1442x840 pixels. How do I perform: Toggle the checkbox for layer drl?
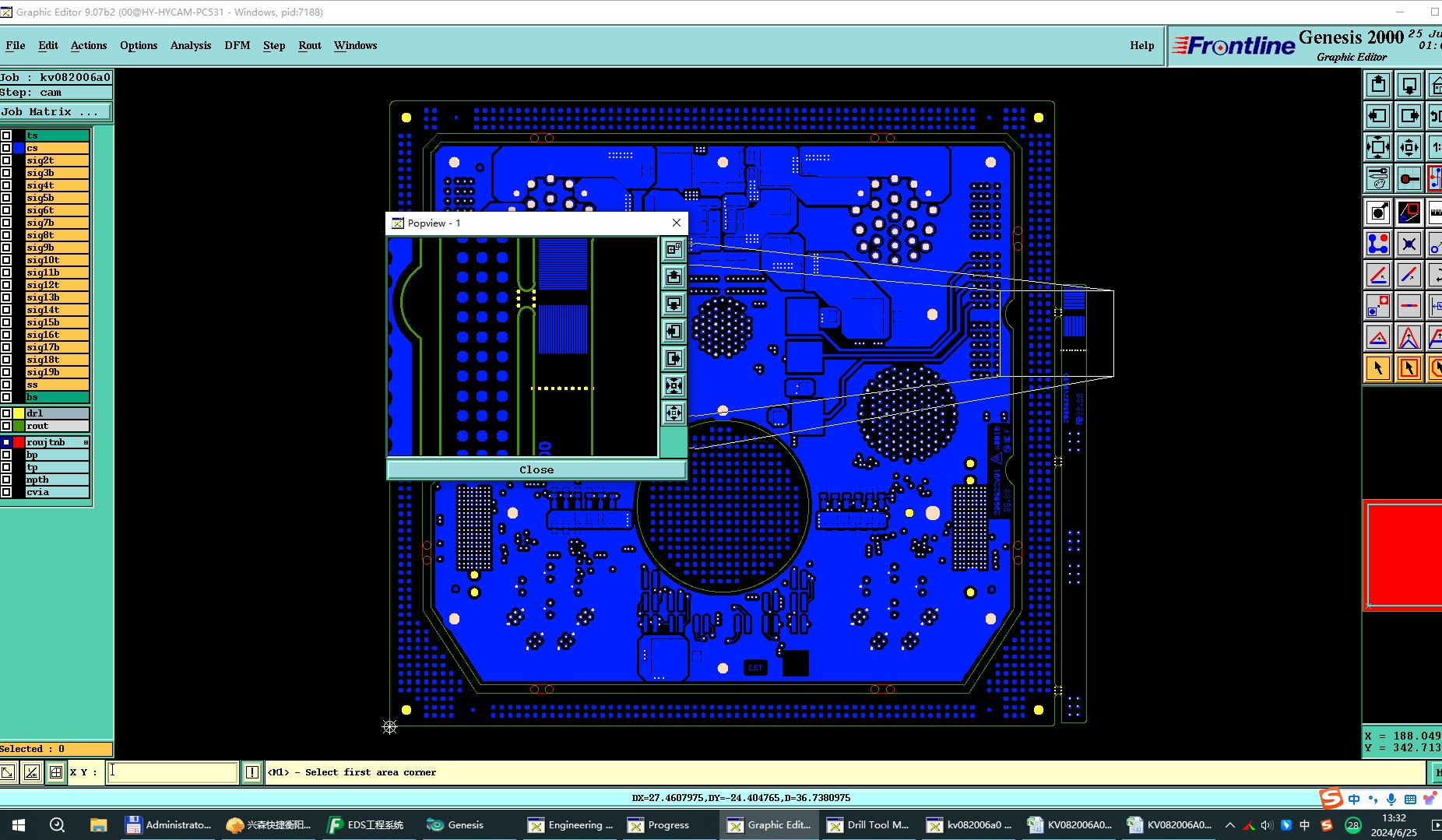6,413
